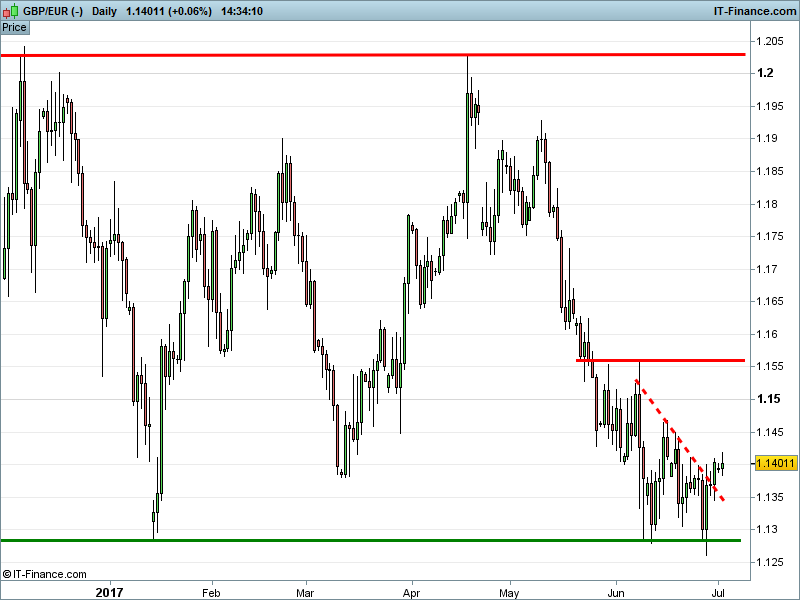Click the 1.155 price axis label
Screen dimensions: 800x600
[769, 366]
